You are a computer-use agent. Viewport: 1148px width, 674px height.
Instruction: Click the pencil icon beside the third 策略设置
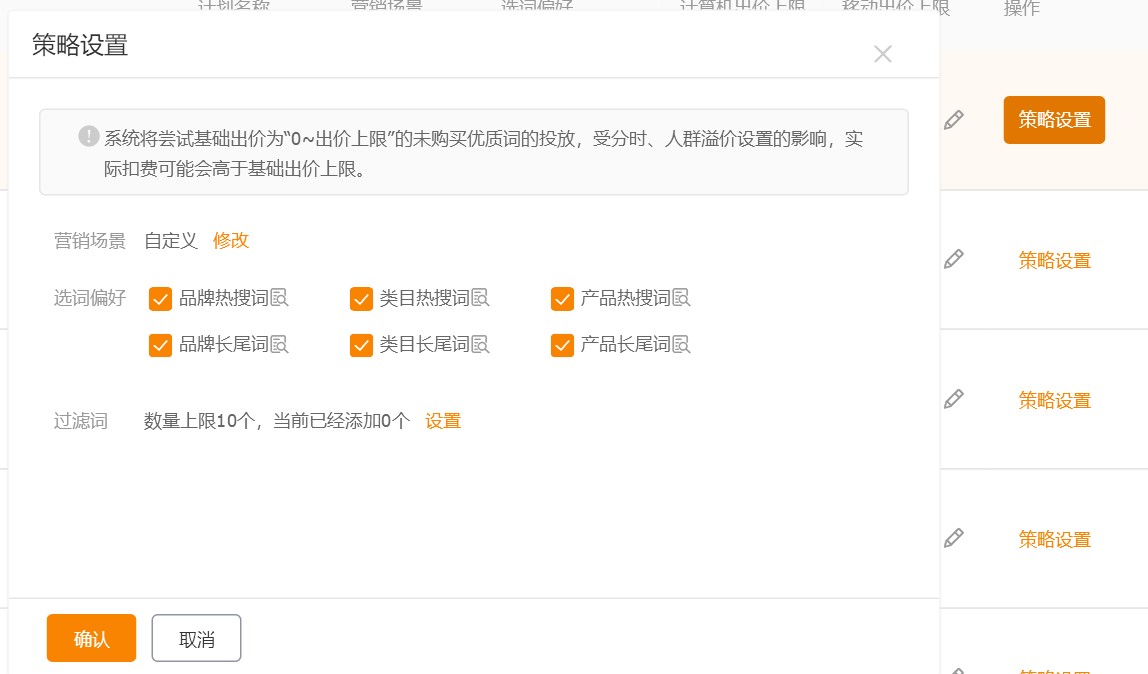(953, 398)
